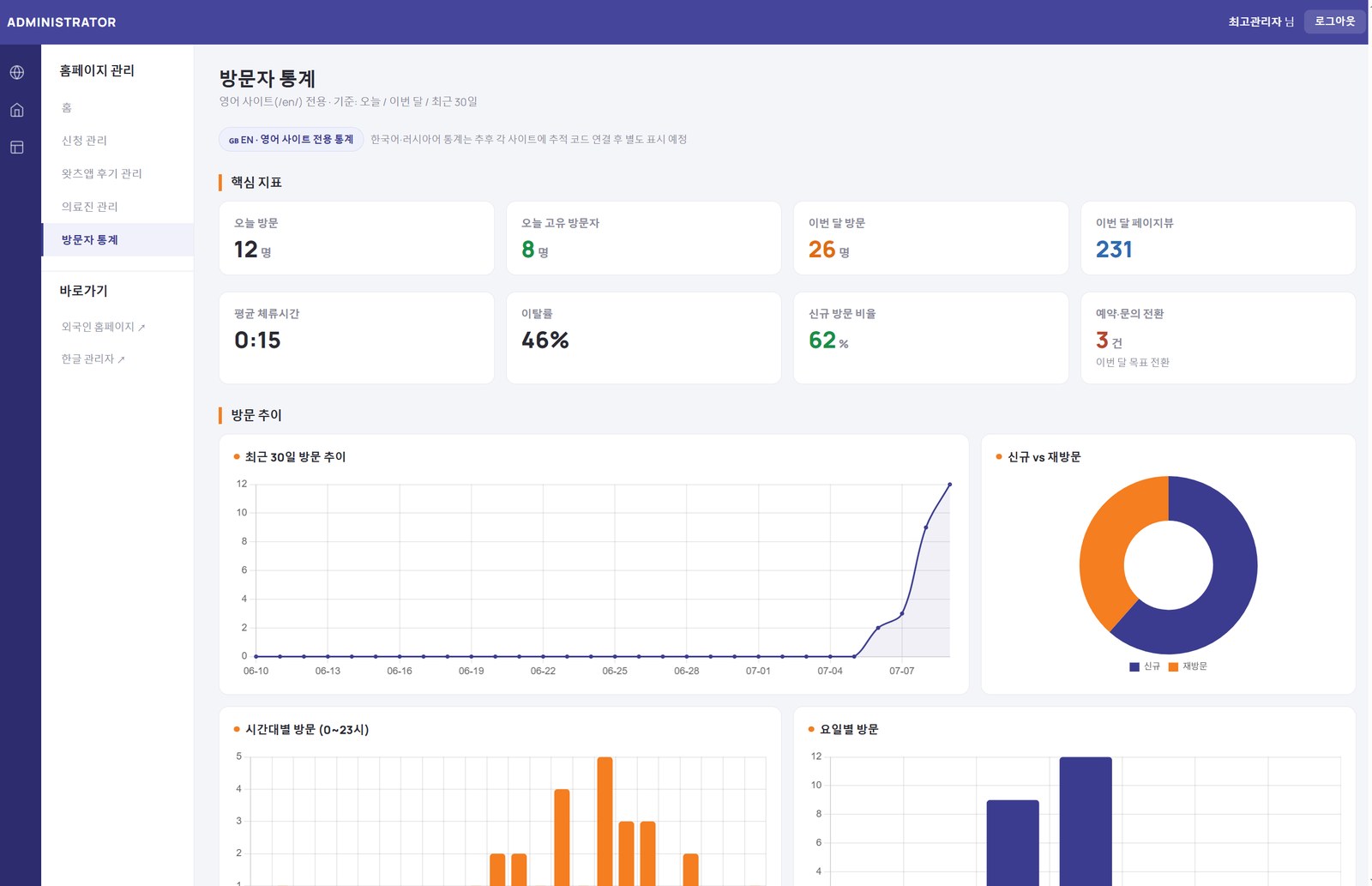Click the EN 영어 사이트 전용 통계 badge

(292, 139)
